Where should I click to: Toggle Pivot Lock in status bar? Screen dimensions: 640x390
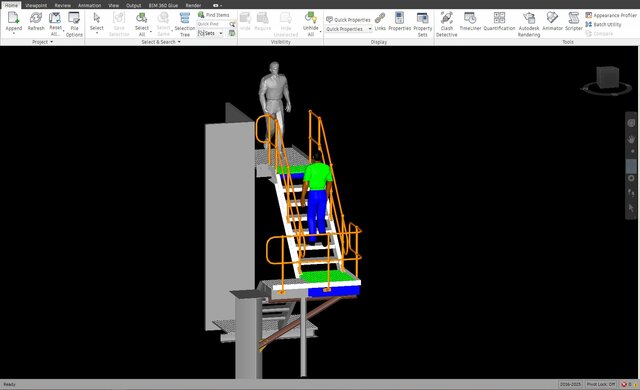pos(601,384)
